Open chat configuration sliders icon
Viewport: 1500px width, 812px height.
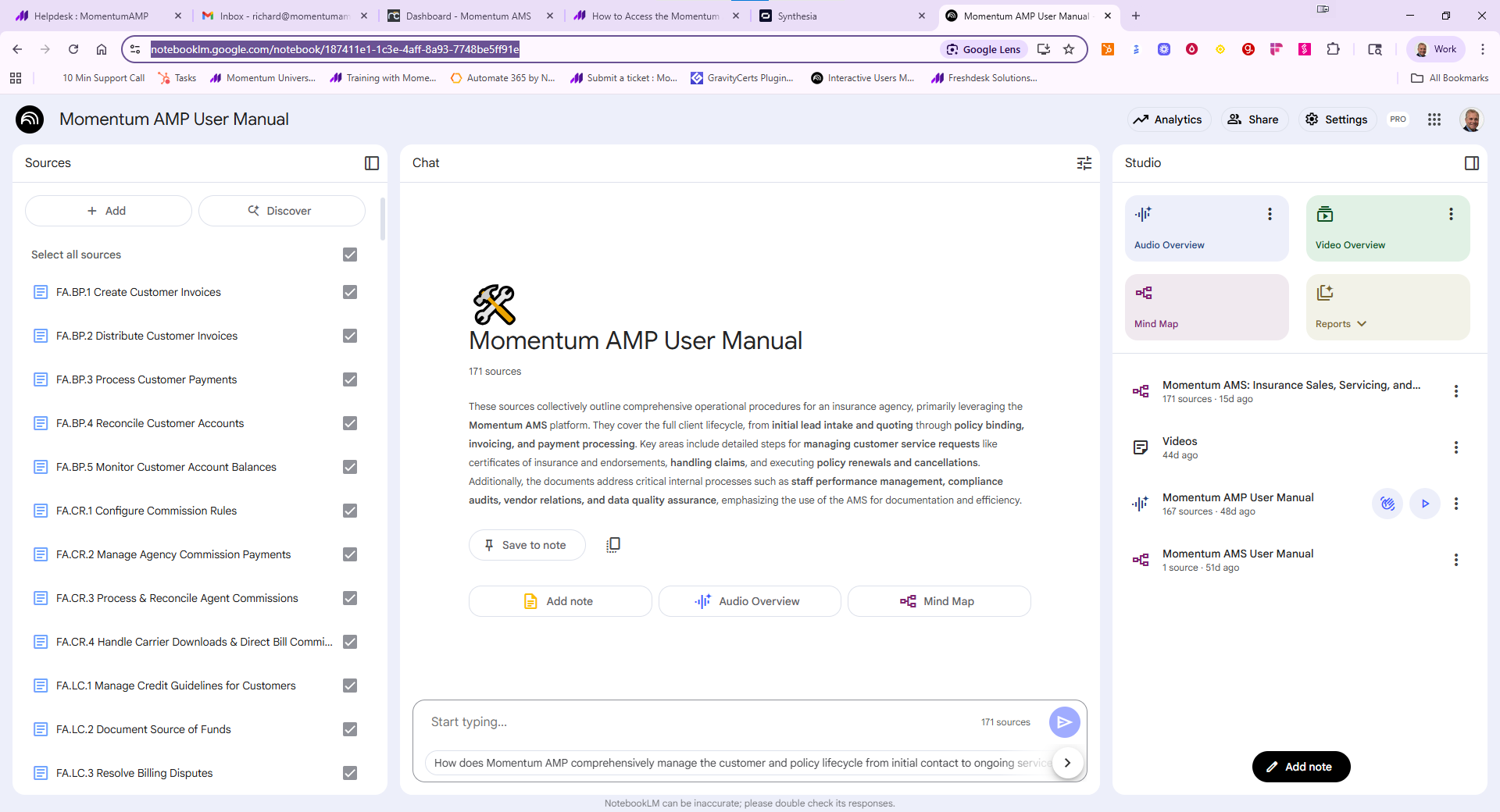point(1084,163)
